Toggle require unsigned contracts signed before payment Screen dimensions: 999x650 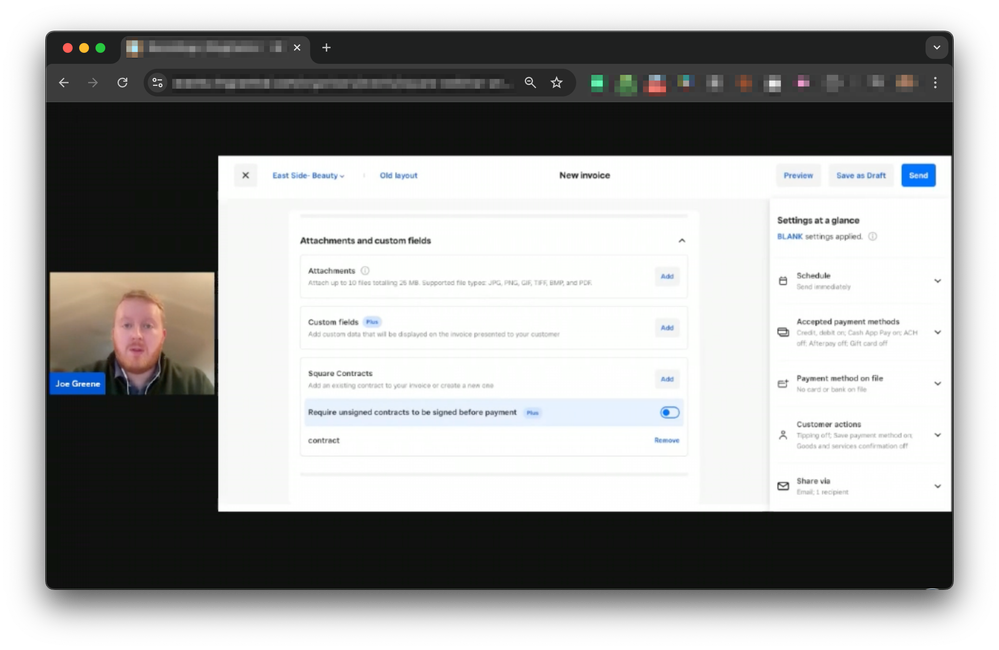click(669, 412)
